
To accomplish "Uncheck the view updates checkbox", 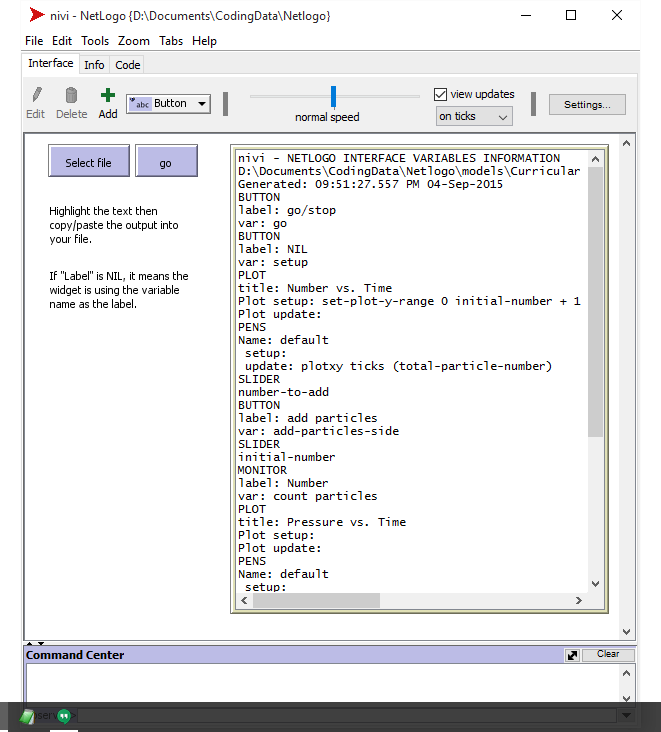I will click(x=441, y=94).
